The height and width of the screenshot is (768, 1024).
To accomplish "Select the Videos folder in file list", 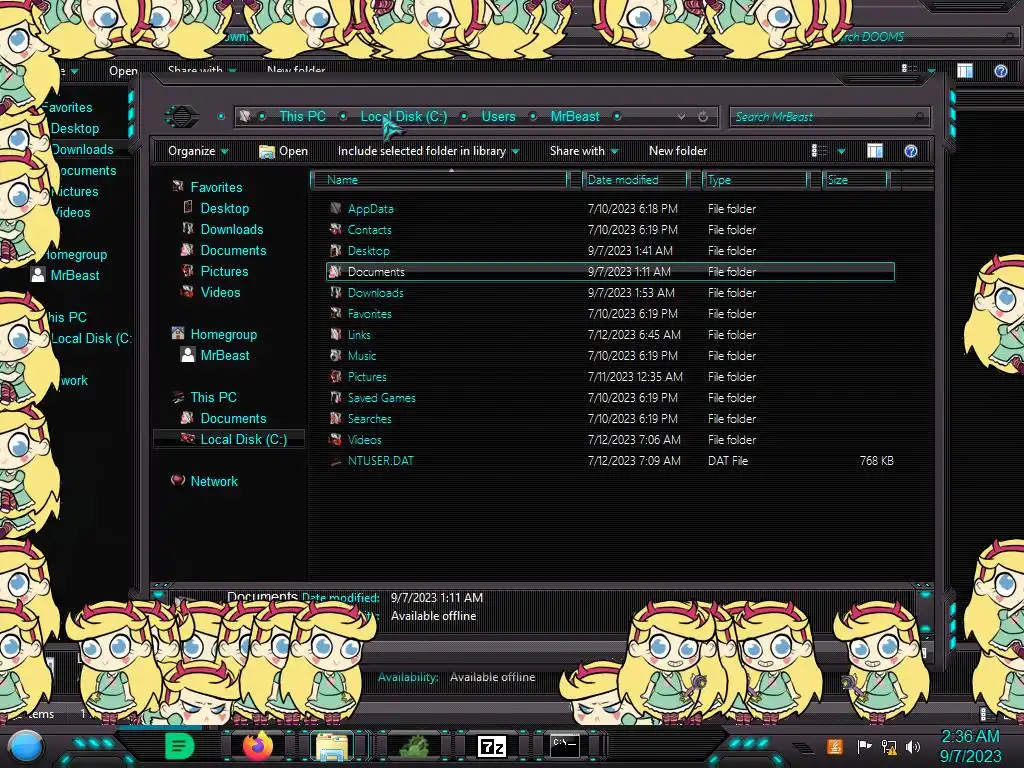I will click(x=364, y=440).
